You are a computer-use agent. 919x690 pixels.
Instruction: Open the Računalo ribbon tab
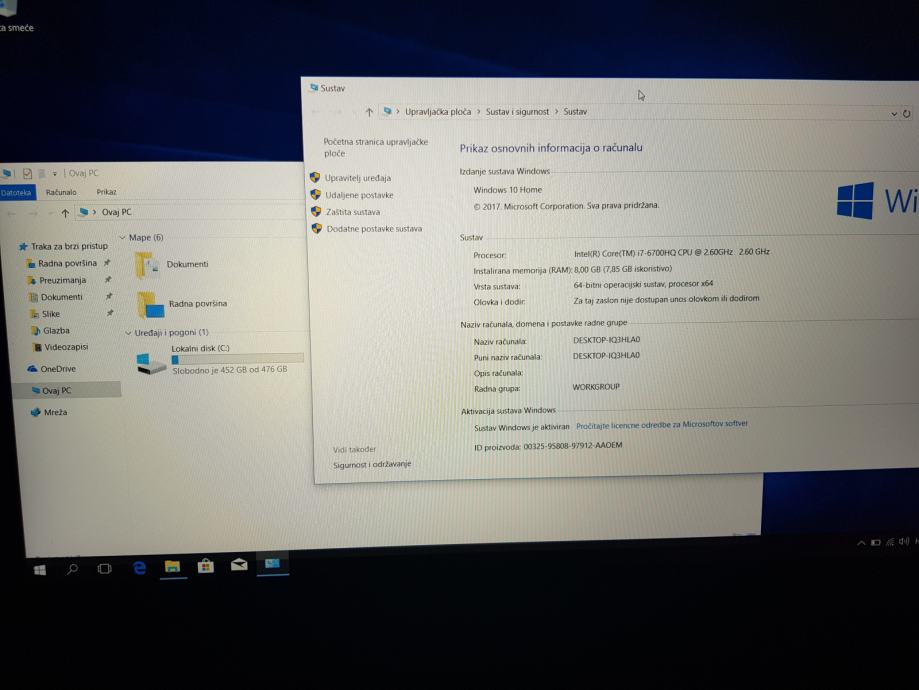(x=61, y=192)
